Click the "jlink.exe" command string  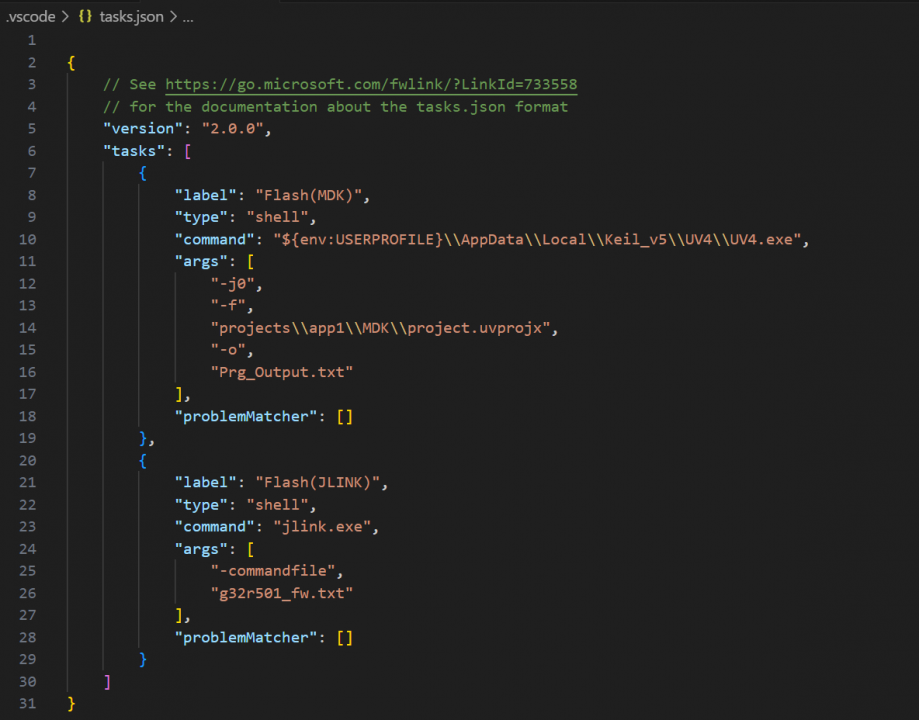326,526
